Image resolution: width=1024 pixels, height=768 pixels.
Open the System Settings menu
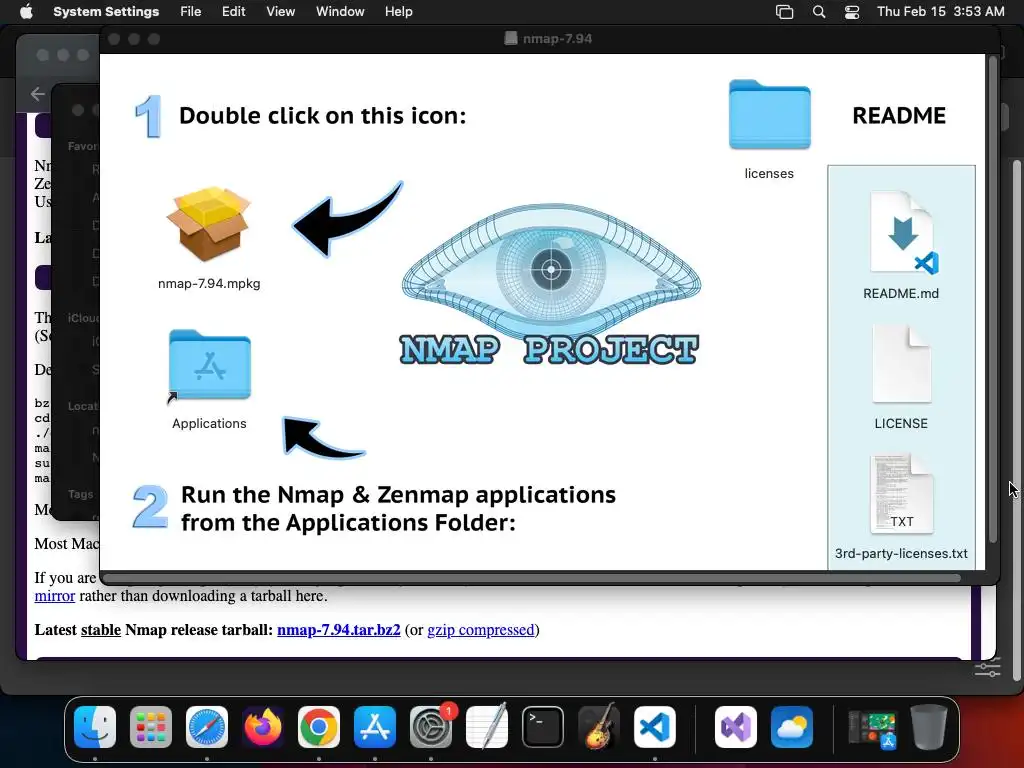pos(106,12)
